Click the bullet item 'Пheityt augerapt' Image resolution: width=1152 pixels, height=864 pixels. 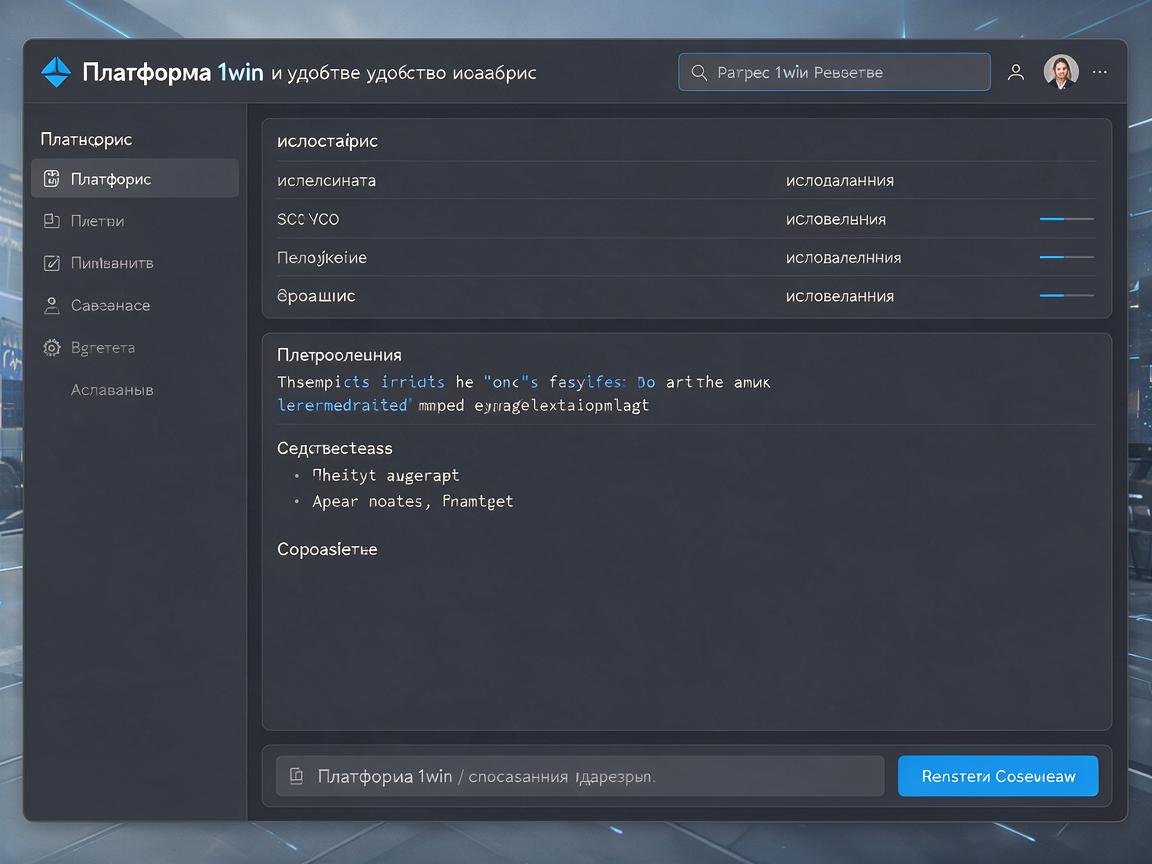click(386, 475)
